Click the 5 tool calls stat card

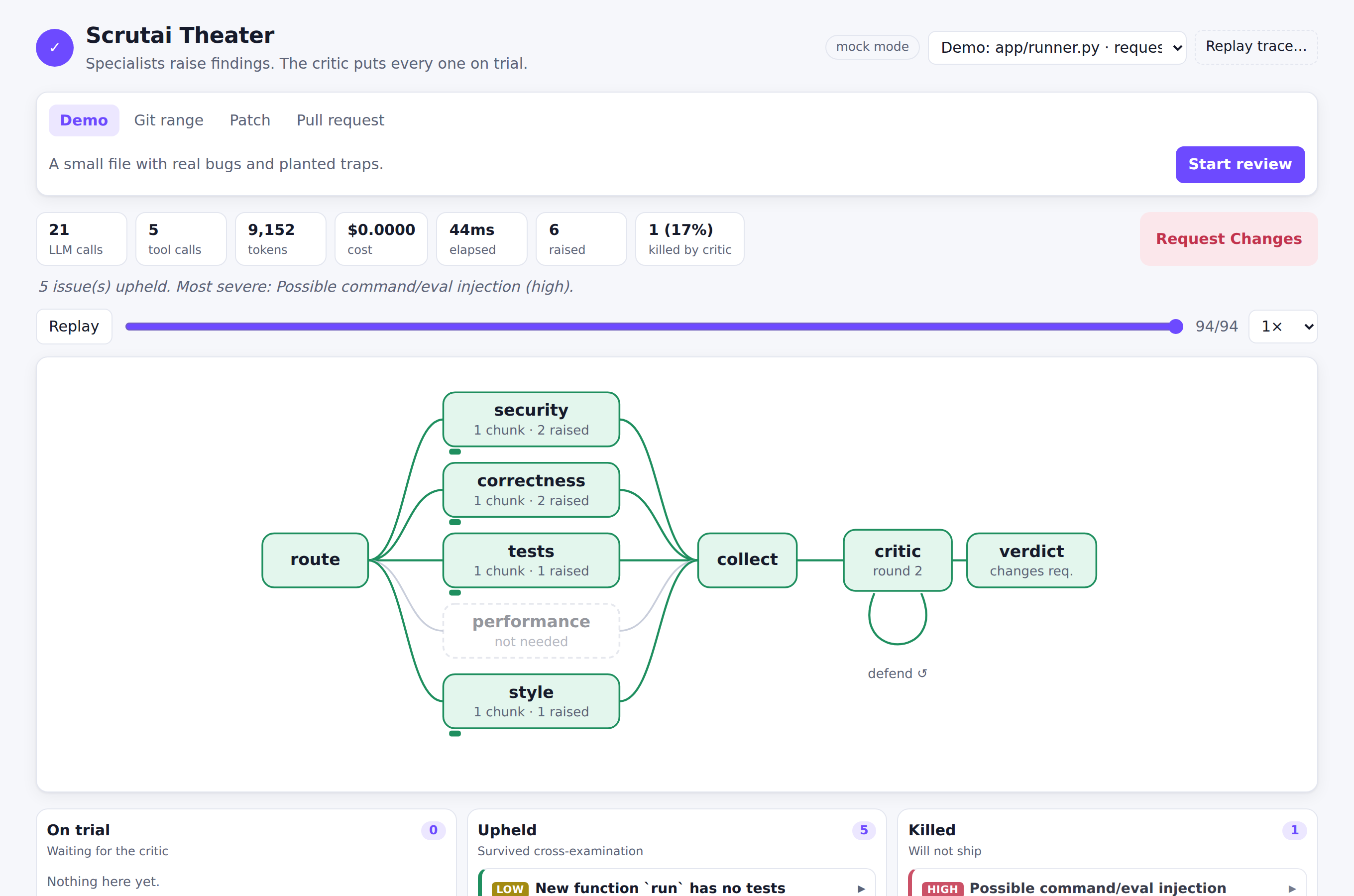(181, 239)
